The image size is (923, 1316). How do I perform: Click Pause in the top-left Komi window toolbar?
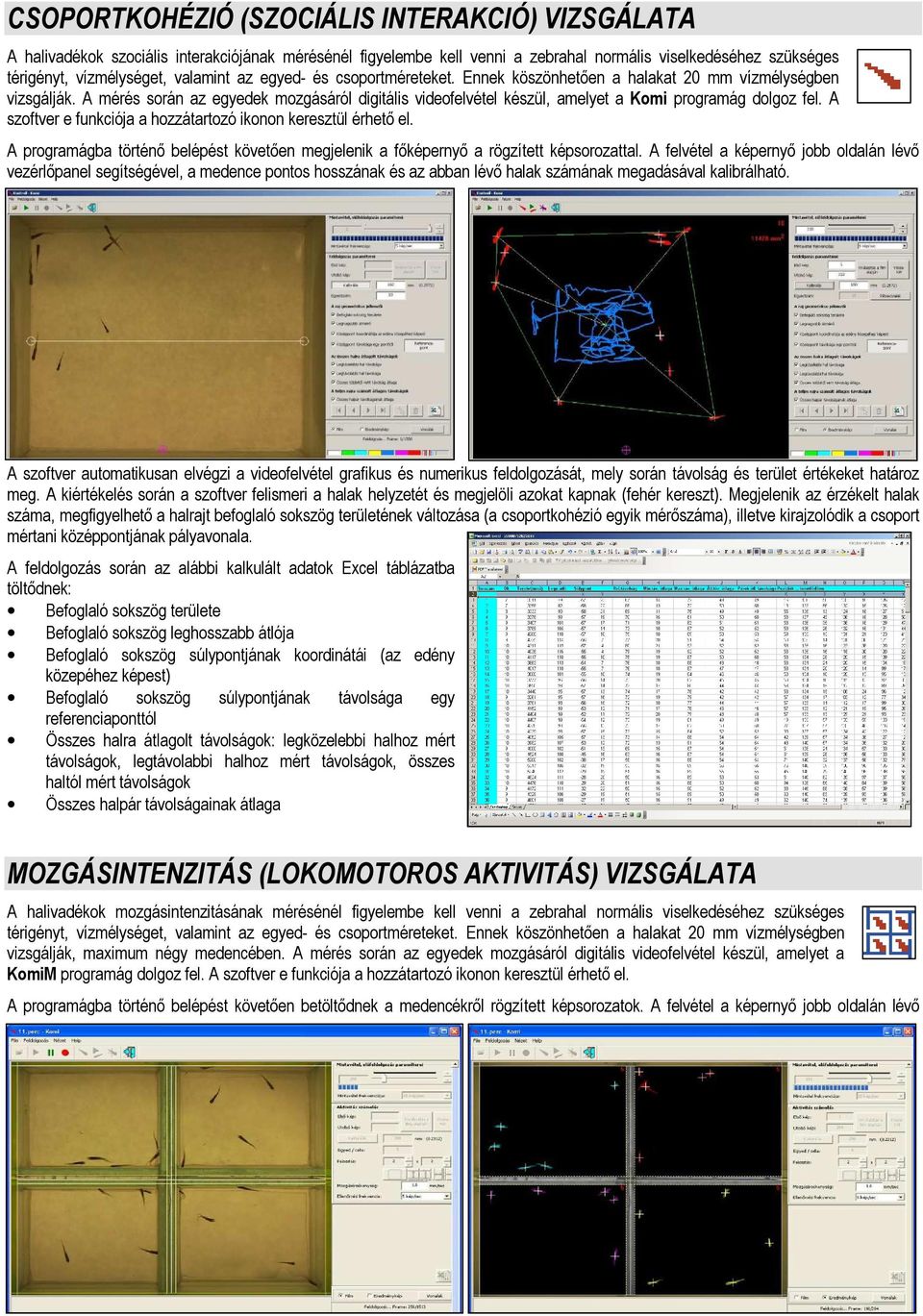click(x=37, y=208)
